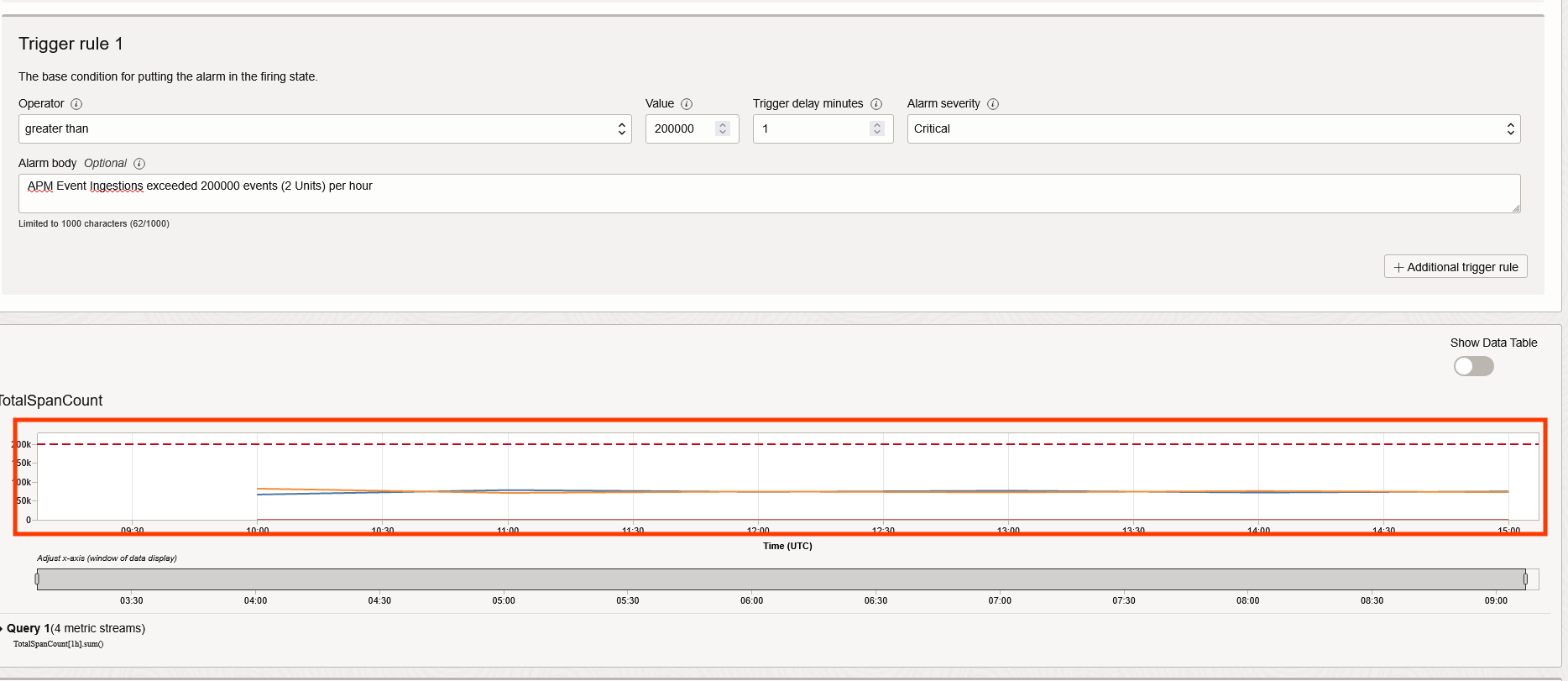Click the right handle of the x-axis slider

coord(1525,579)
